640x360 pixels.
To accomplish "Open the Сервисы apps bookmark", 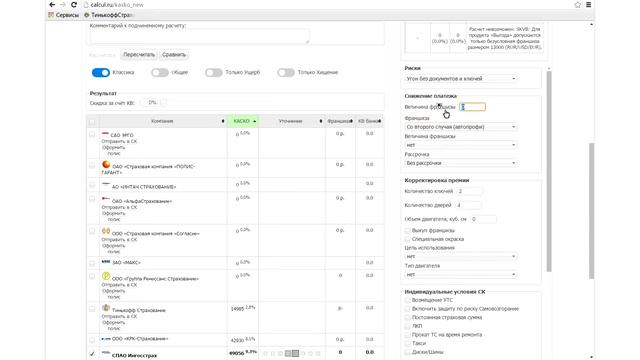I will pos(64,15).
